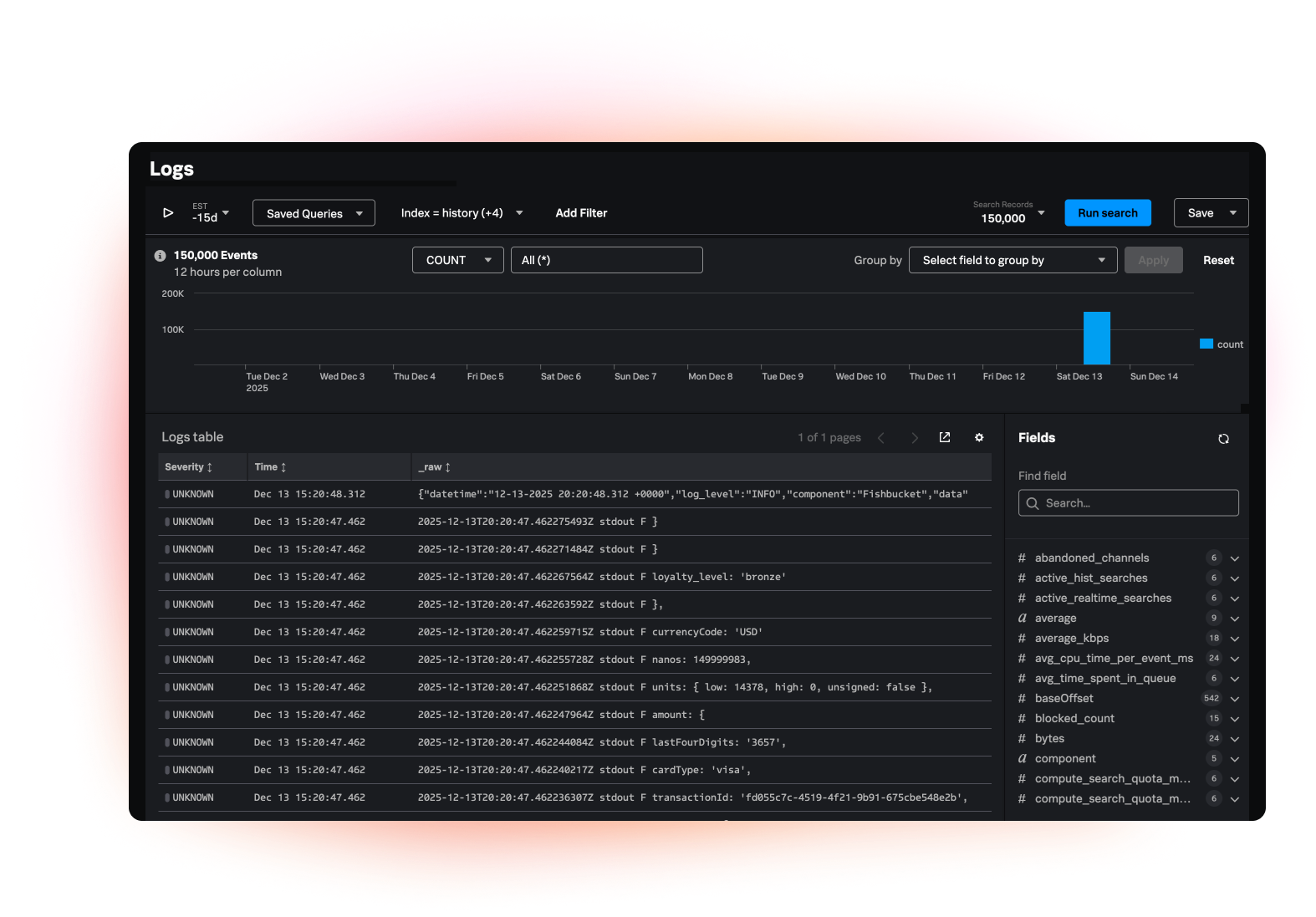
Task: Expand the average_kbps field chevron
Action: (1235, 639)
